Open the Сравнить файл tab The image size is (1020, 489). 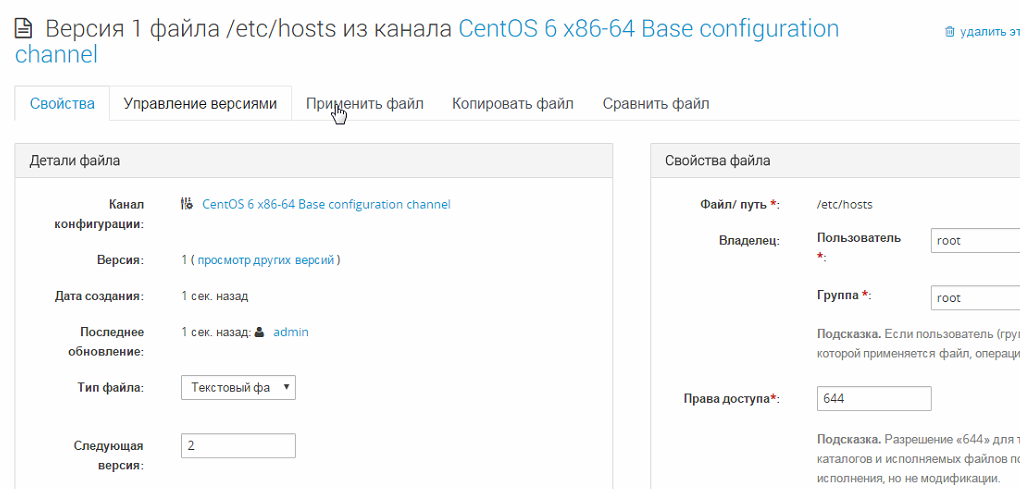pos(655,103)
